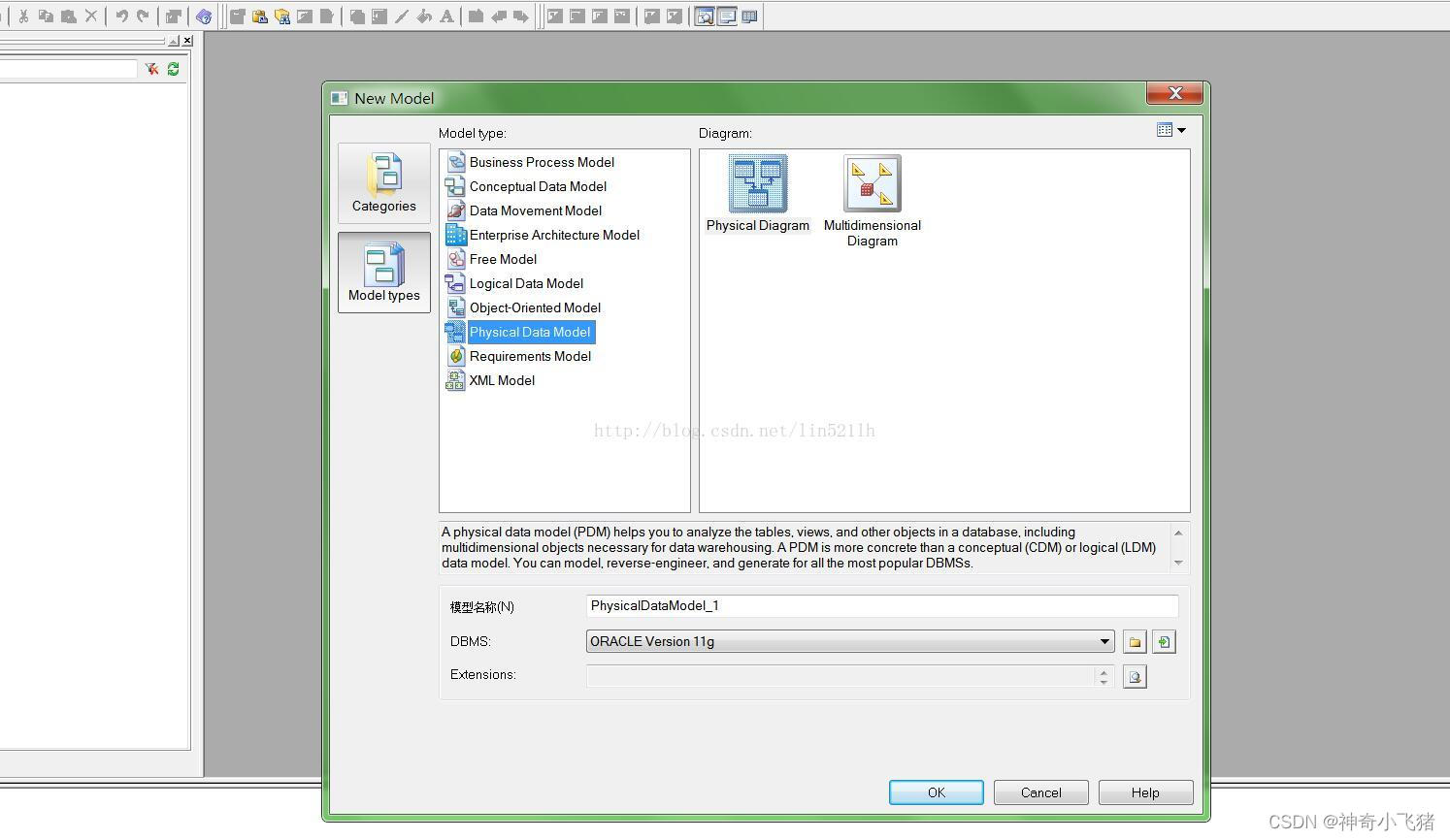Select the Conceptual Data Model entry

point(538,186)
